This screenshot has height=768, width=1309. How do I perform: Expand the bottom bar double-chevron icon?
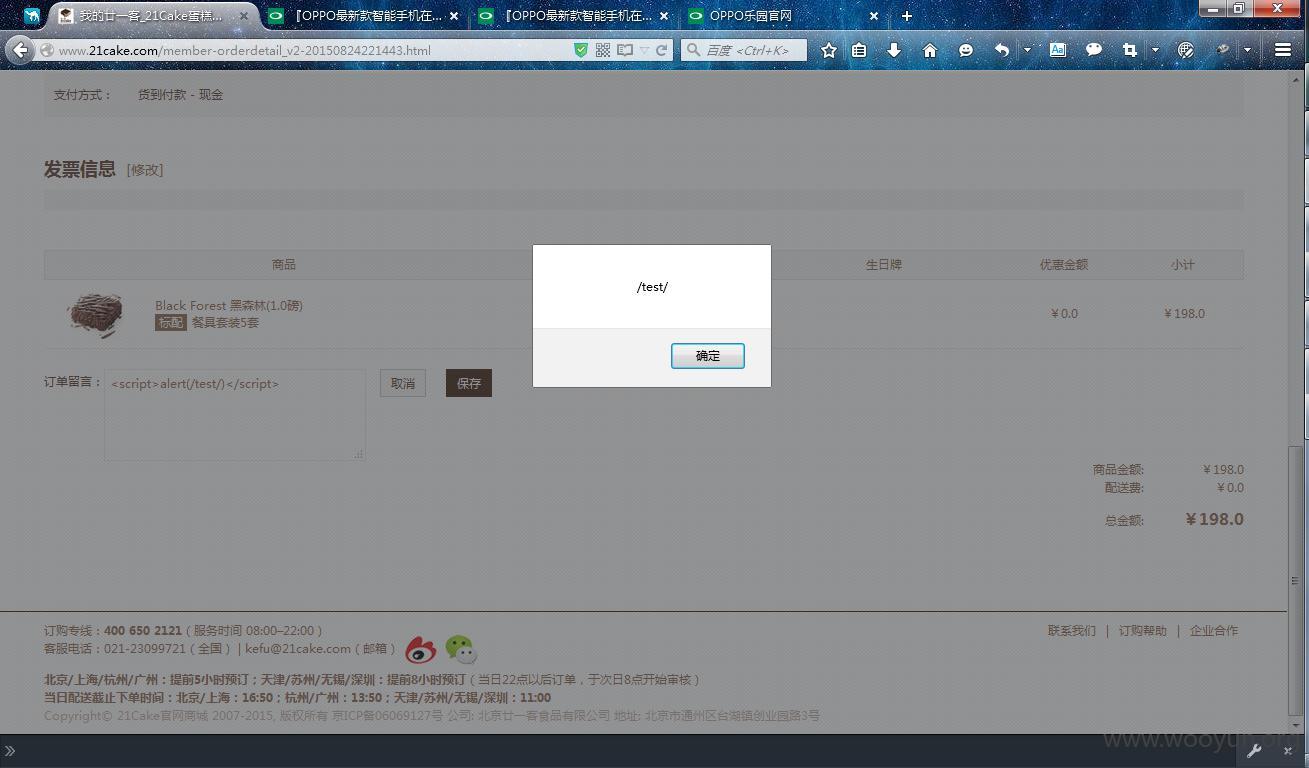pyautogui.click(x=10, y=751)
